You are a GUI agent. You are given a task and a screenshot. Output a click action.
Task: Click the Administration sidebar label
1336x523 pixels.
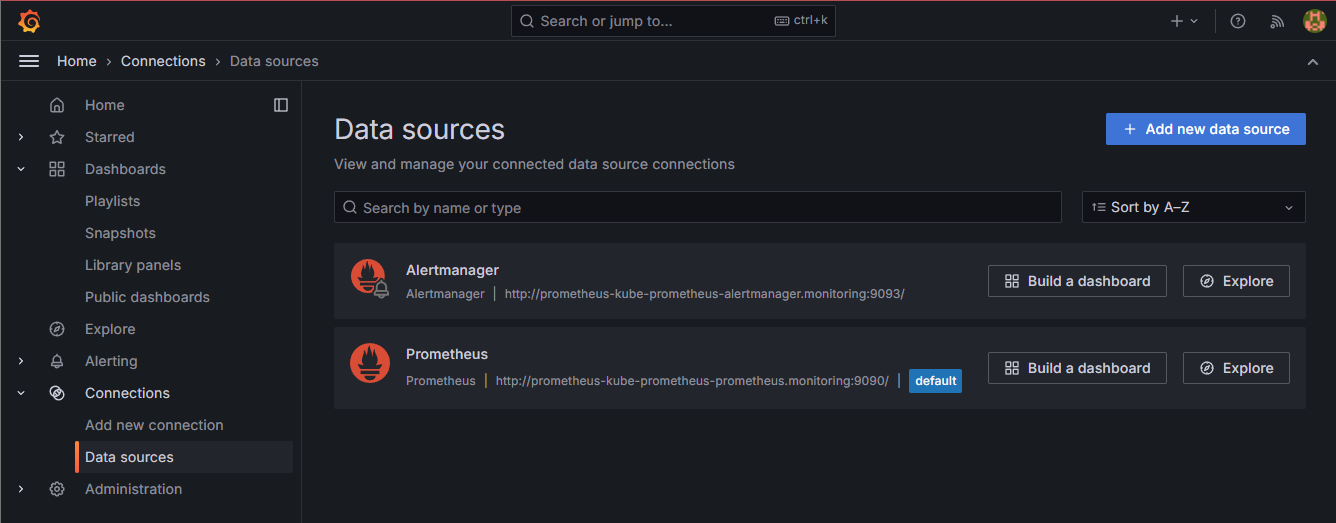133,489
